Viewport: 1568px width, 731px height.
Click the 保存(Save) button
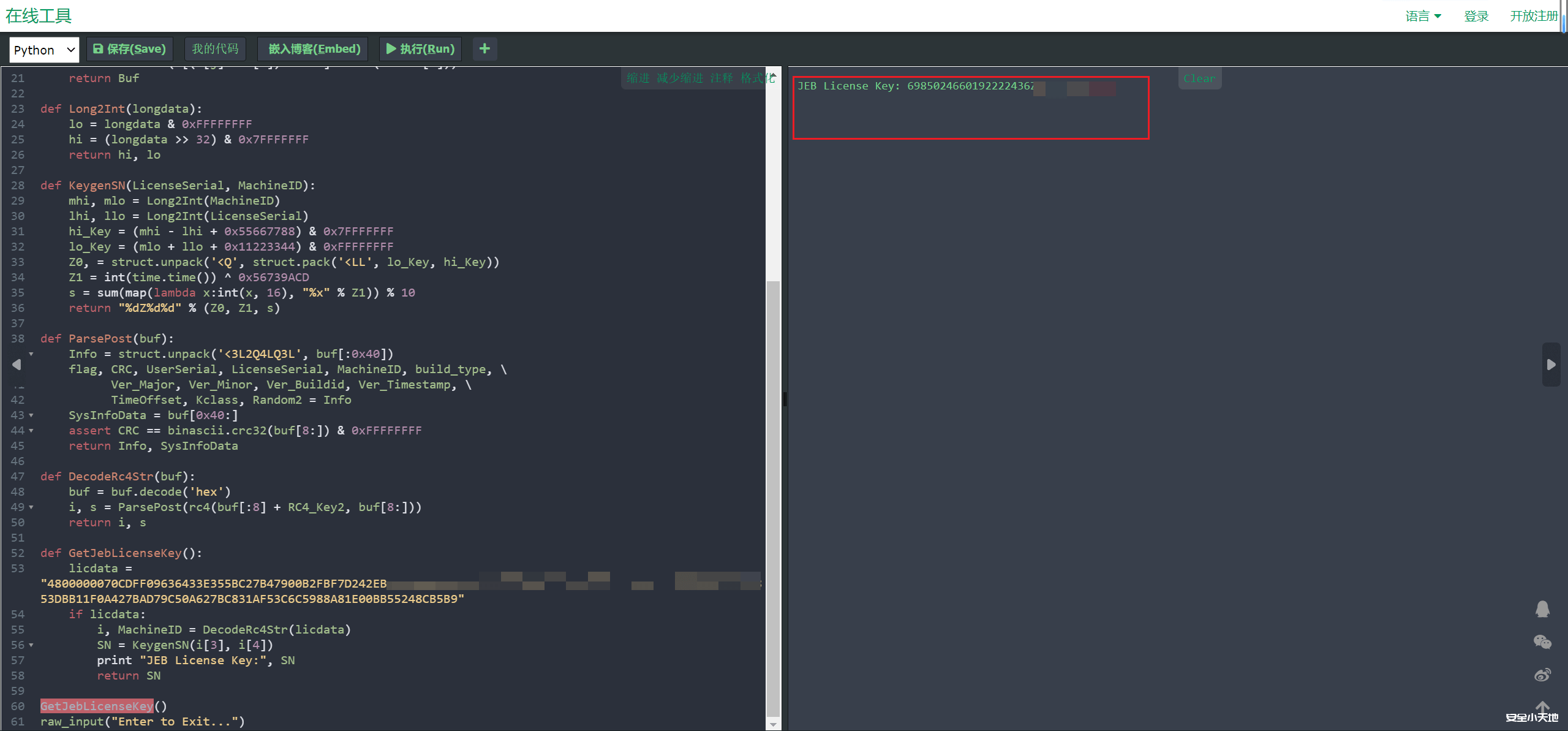[130, 49]
